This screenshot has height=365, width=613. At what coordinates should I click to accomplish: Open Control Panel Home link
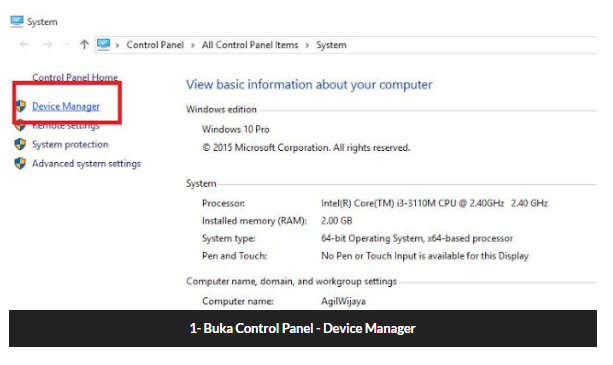click(x=75, y=77)
